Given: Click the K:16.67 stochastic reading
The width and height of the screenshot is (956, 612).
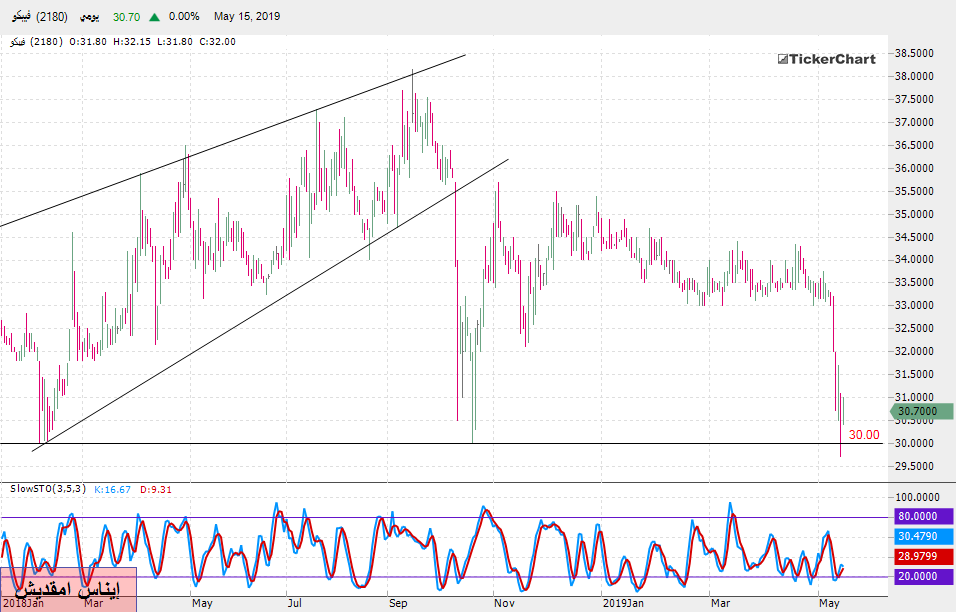Looking at the screenshot, I should pos(114,489).
